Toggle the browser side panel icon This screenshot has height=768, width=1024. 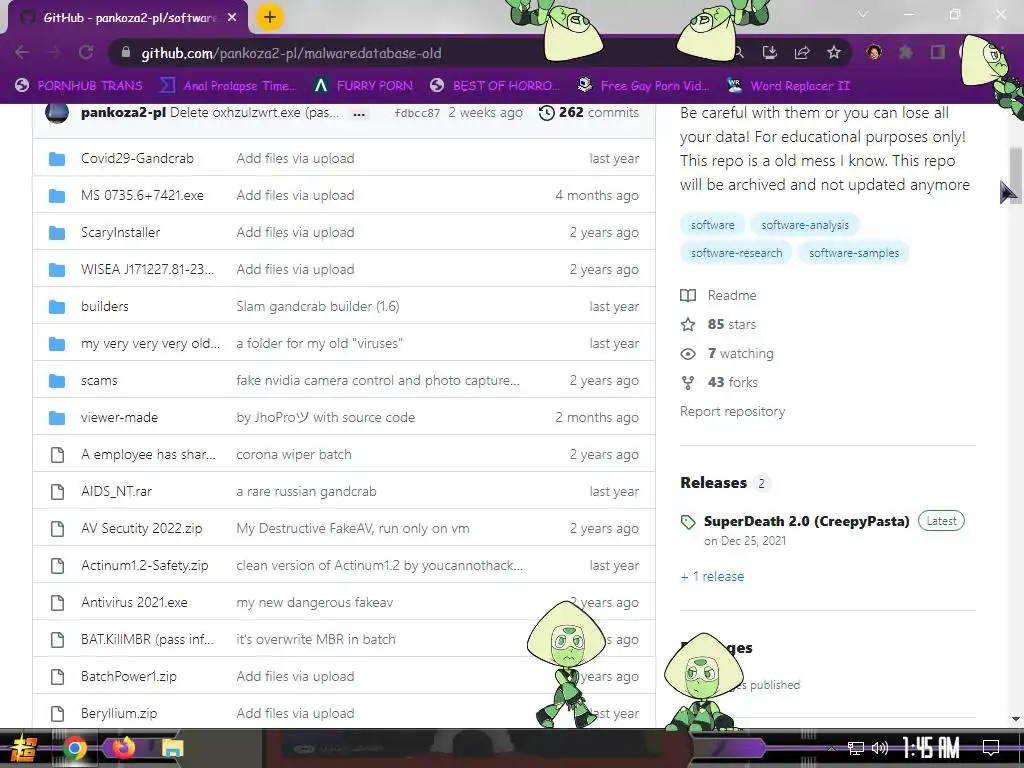(x=938, y=52)
